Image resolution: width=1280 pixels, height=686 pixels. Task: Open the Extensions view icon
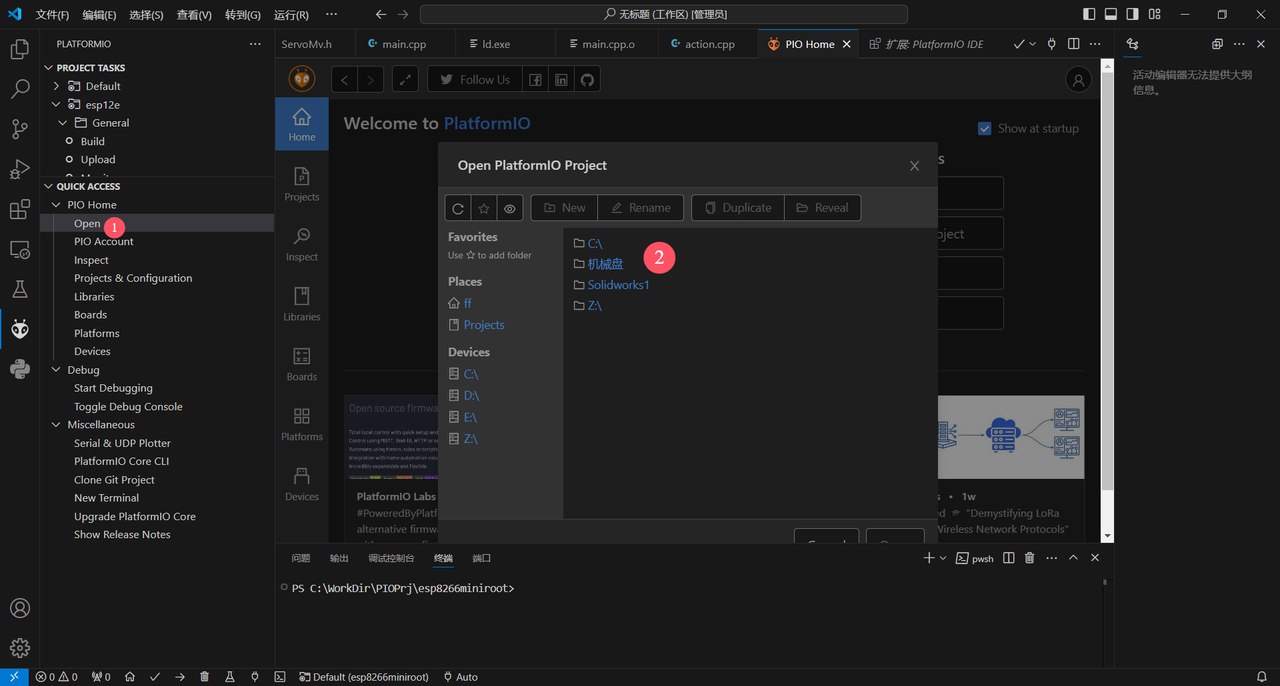(x=19, y=209)
